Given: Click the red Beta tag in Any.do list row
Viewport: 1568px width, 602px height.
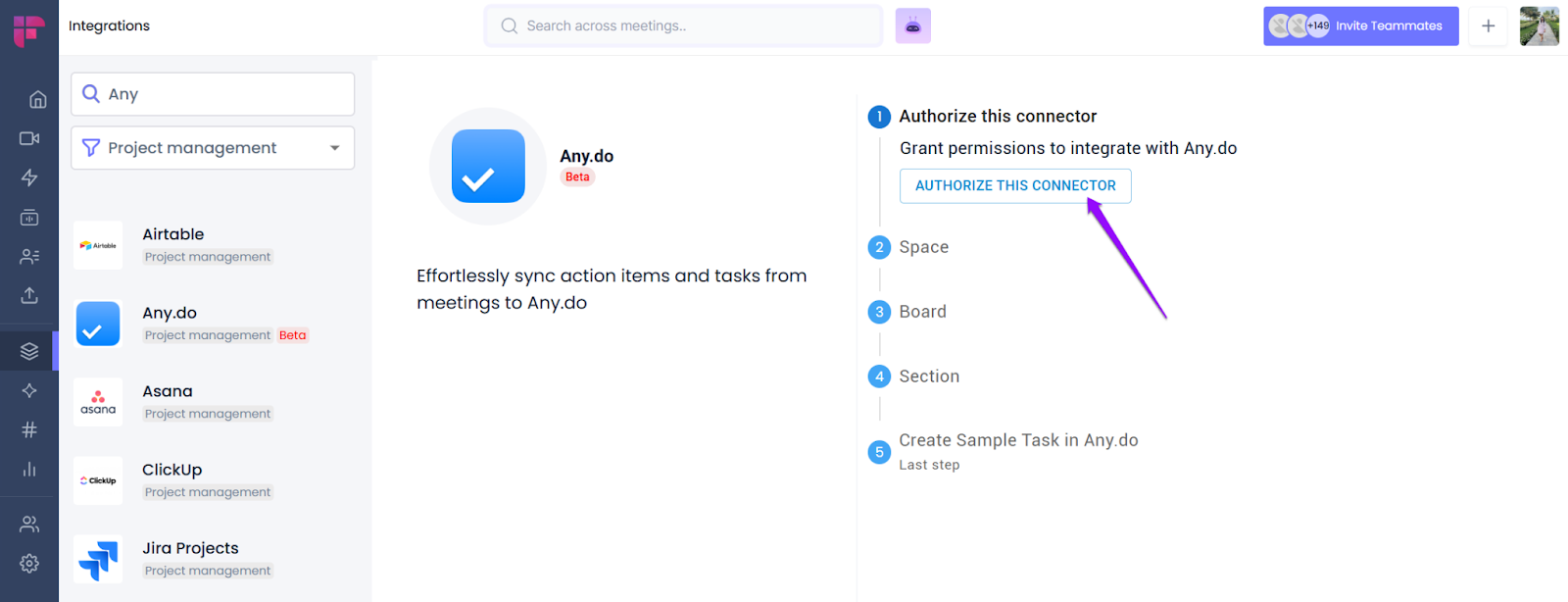Looking at the screenshot, I should pos(293,335).
